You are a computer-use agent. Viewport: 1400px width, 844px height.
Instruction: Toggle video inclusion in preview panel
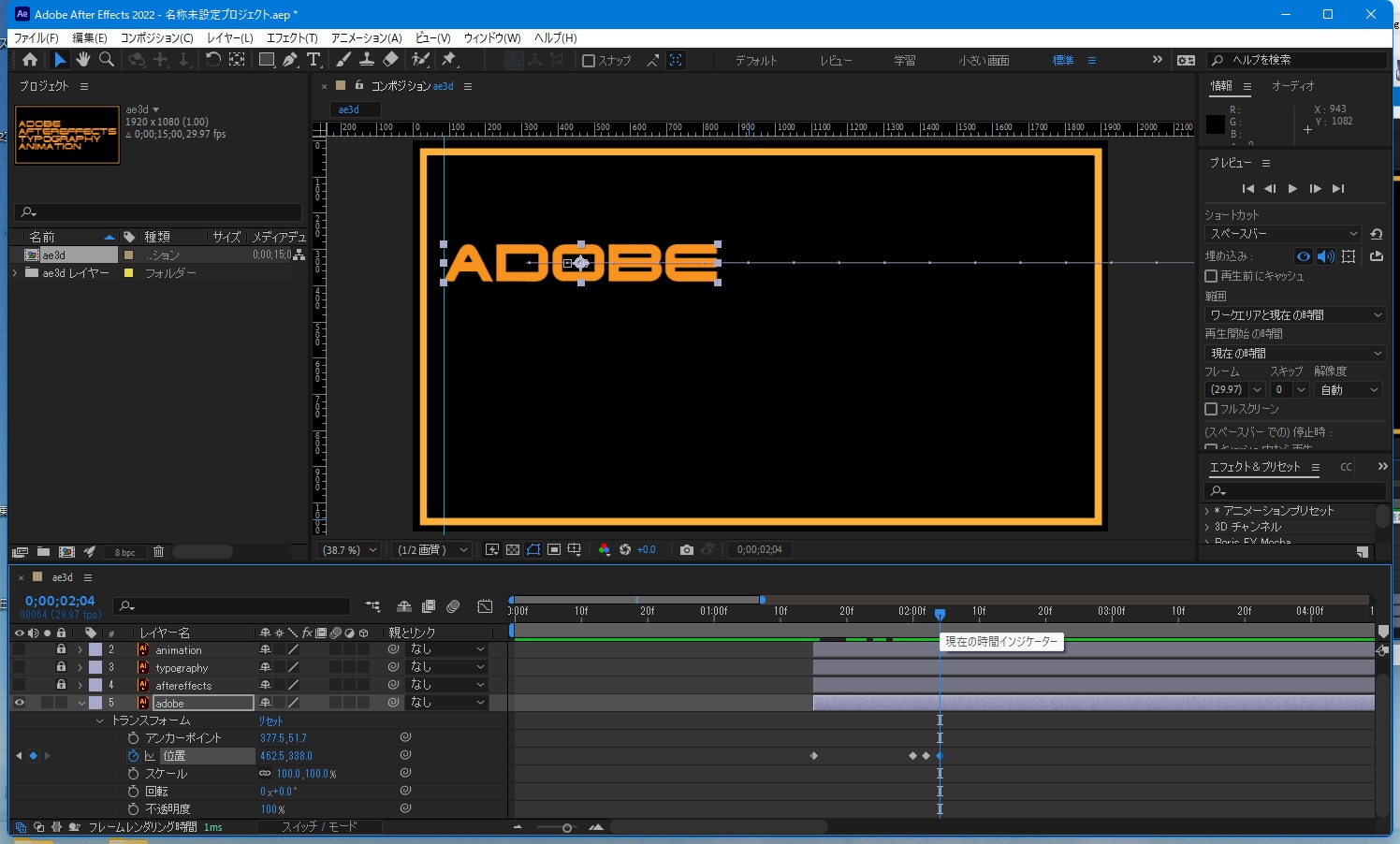tap(1304, 256)
